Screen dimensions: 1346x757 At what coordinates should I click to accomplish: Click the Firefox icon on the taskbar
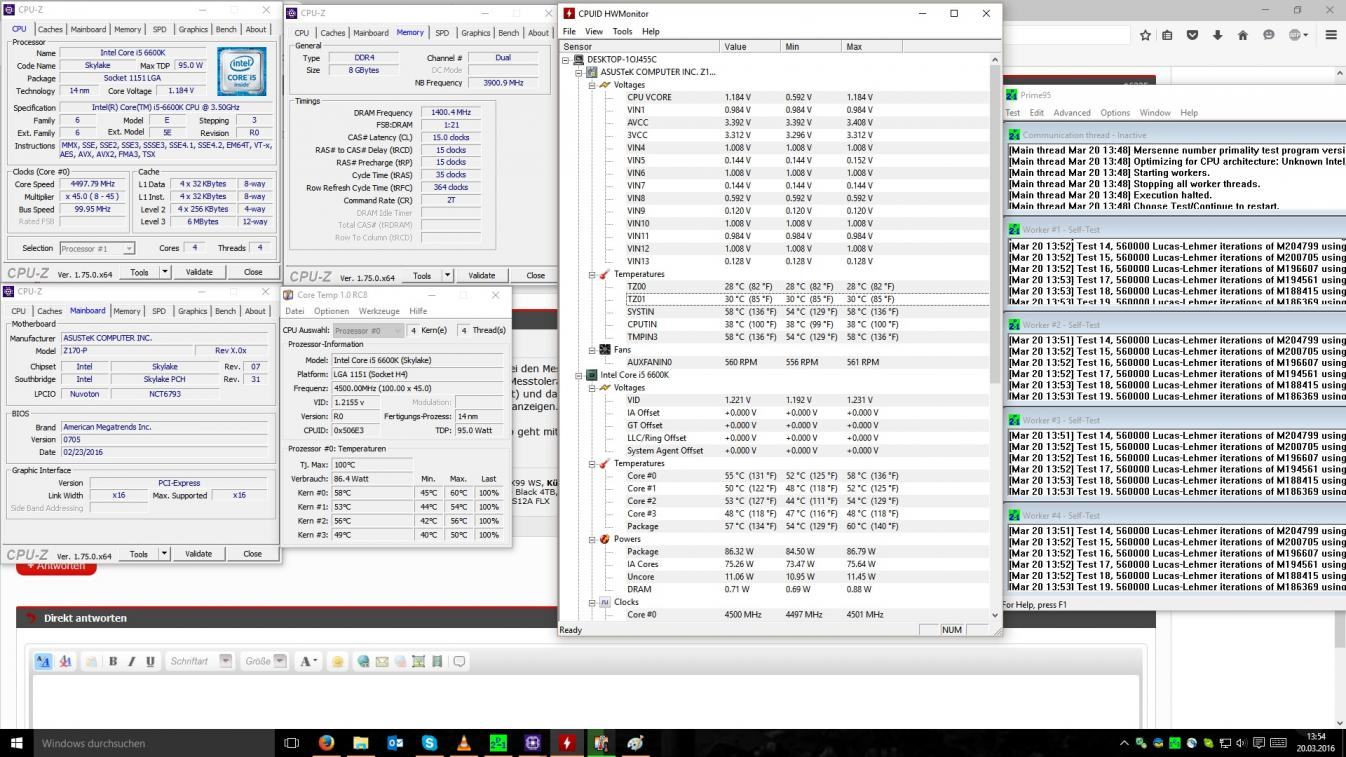point(326,743)
